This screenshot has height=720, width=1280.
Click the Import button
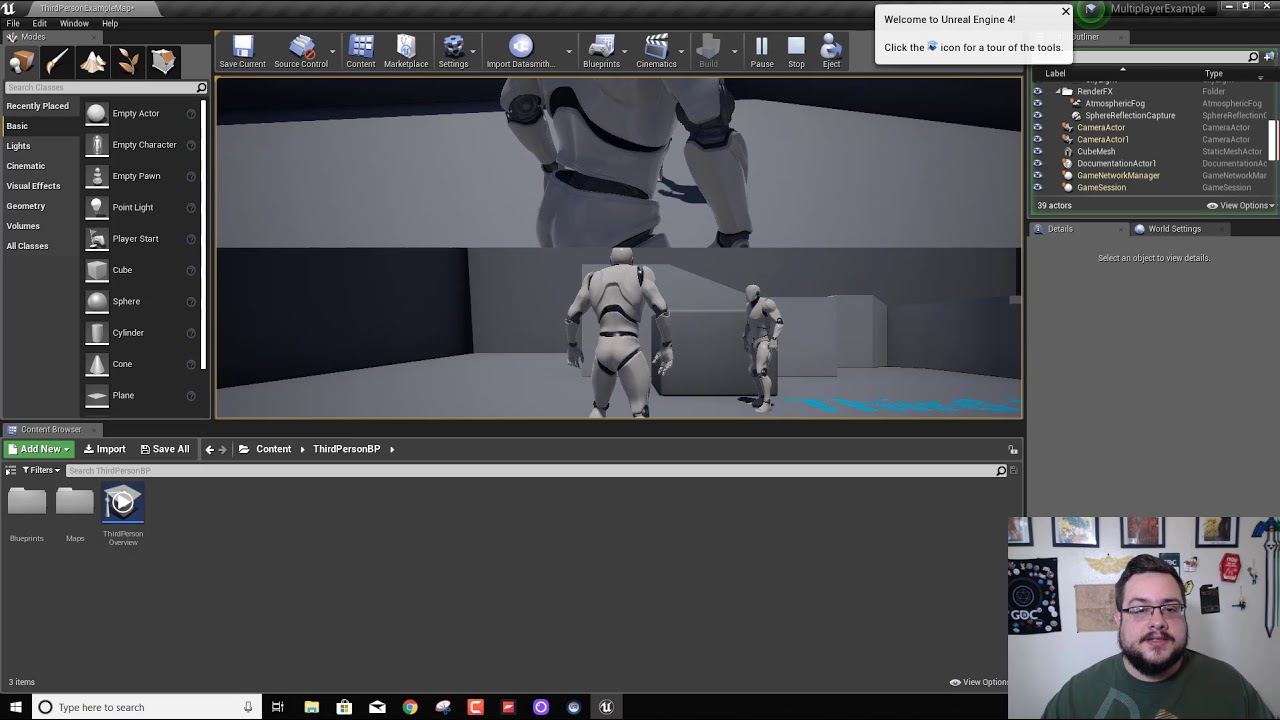click(x=105, y=449)
